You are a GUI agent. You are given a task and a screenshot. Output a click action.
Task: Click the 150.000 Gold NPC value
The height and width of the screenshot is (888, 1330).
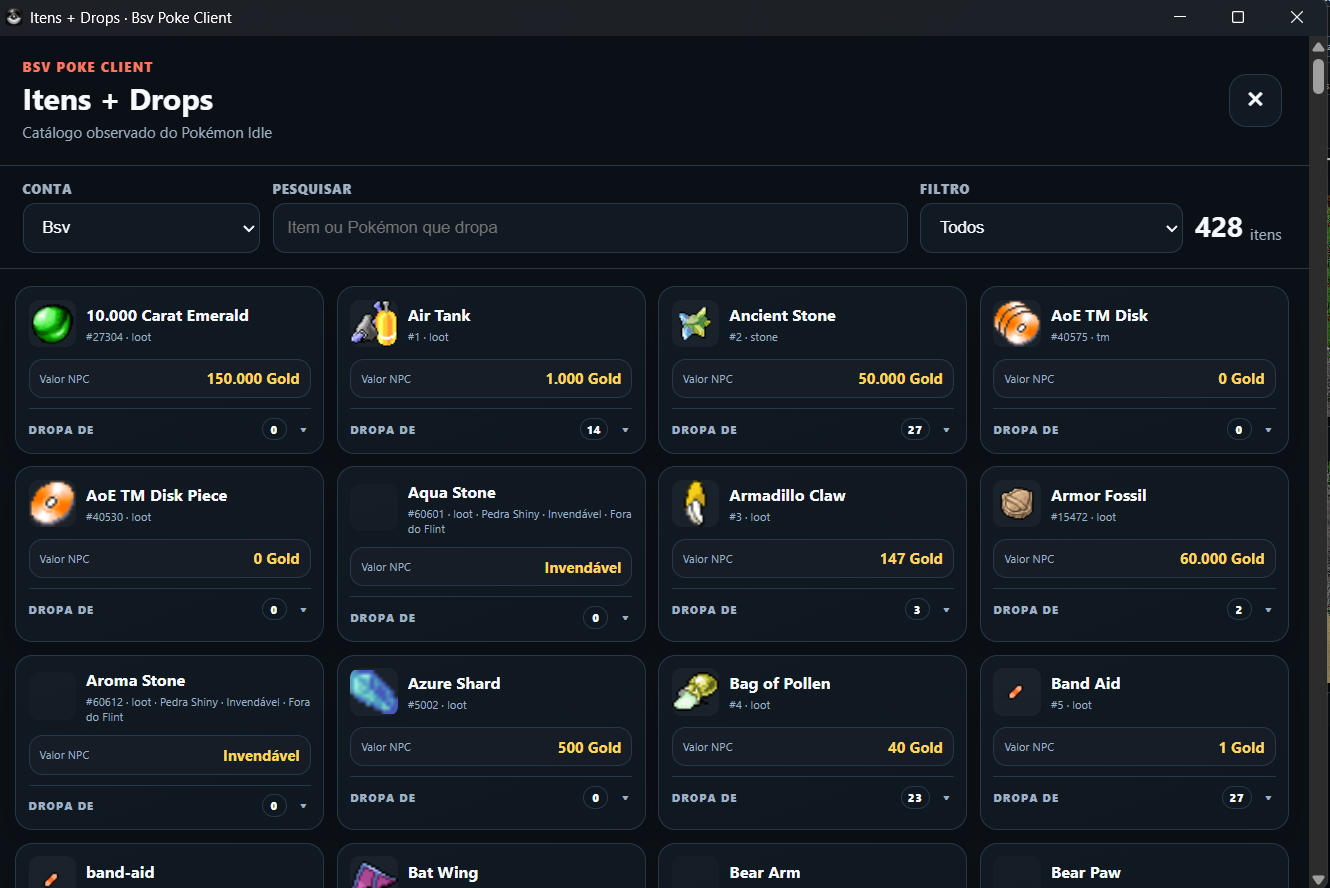point(253,379)
